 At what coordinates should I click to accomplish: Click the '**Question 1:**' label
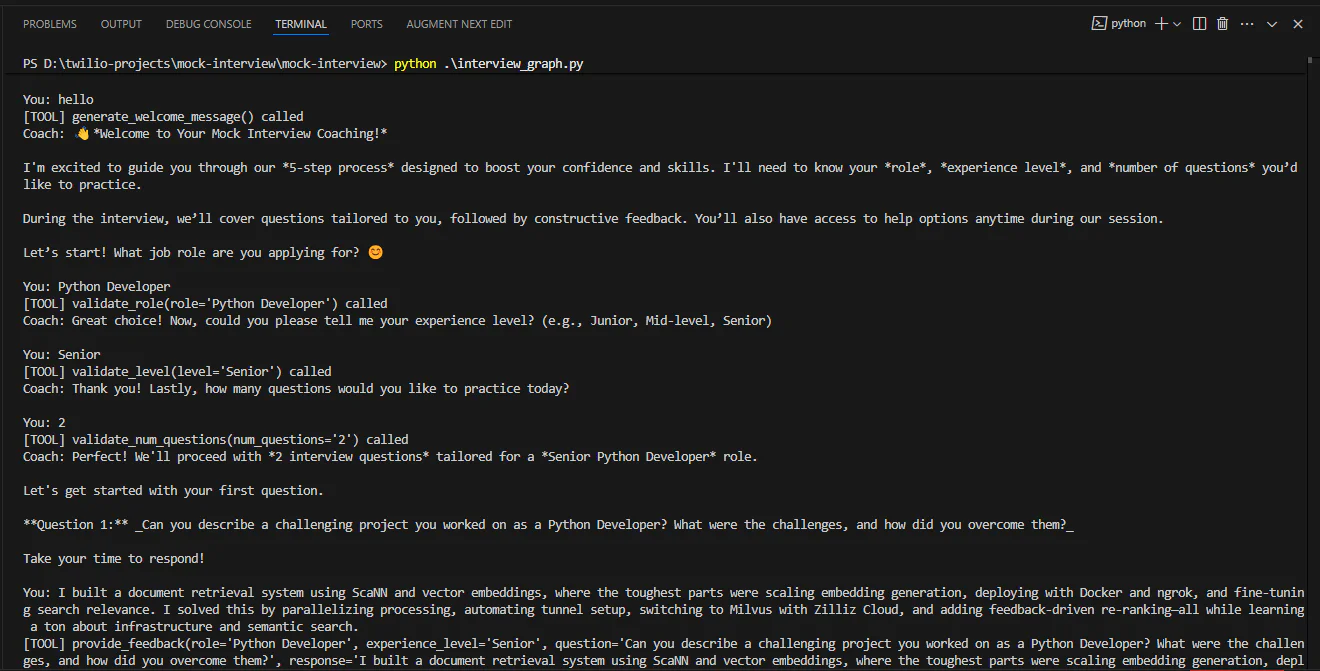click(x=76, y=524)
